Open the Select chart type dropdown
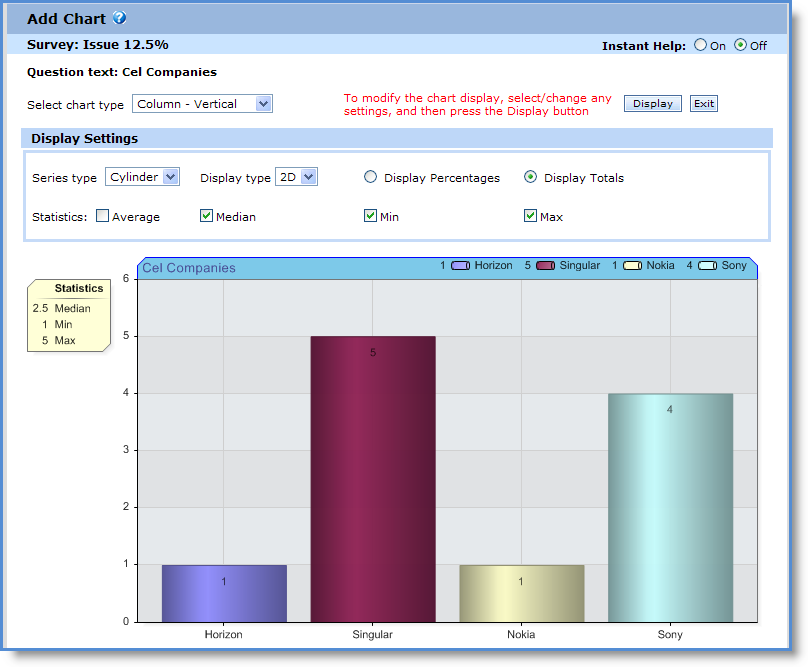808x667 pixels. [x=202, y=104]
